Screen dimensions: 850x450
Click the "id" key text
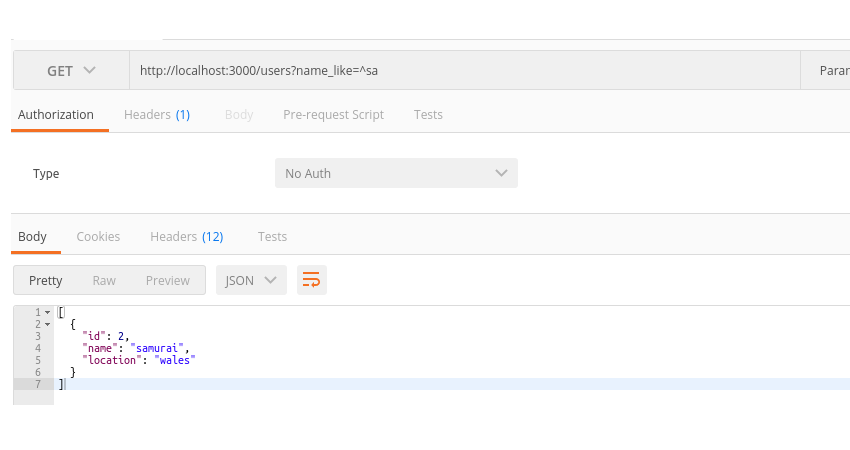(94, 336)
